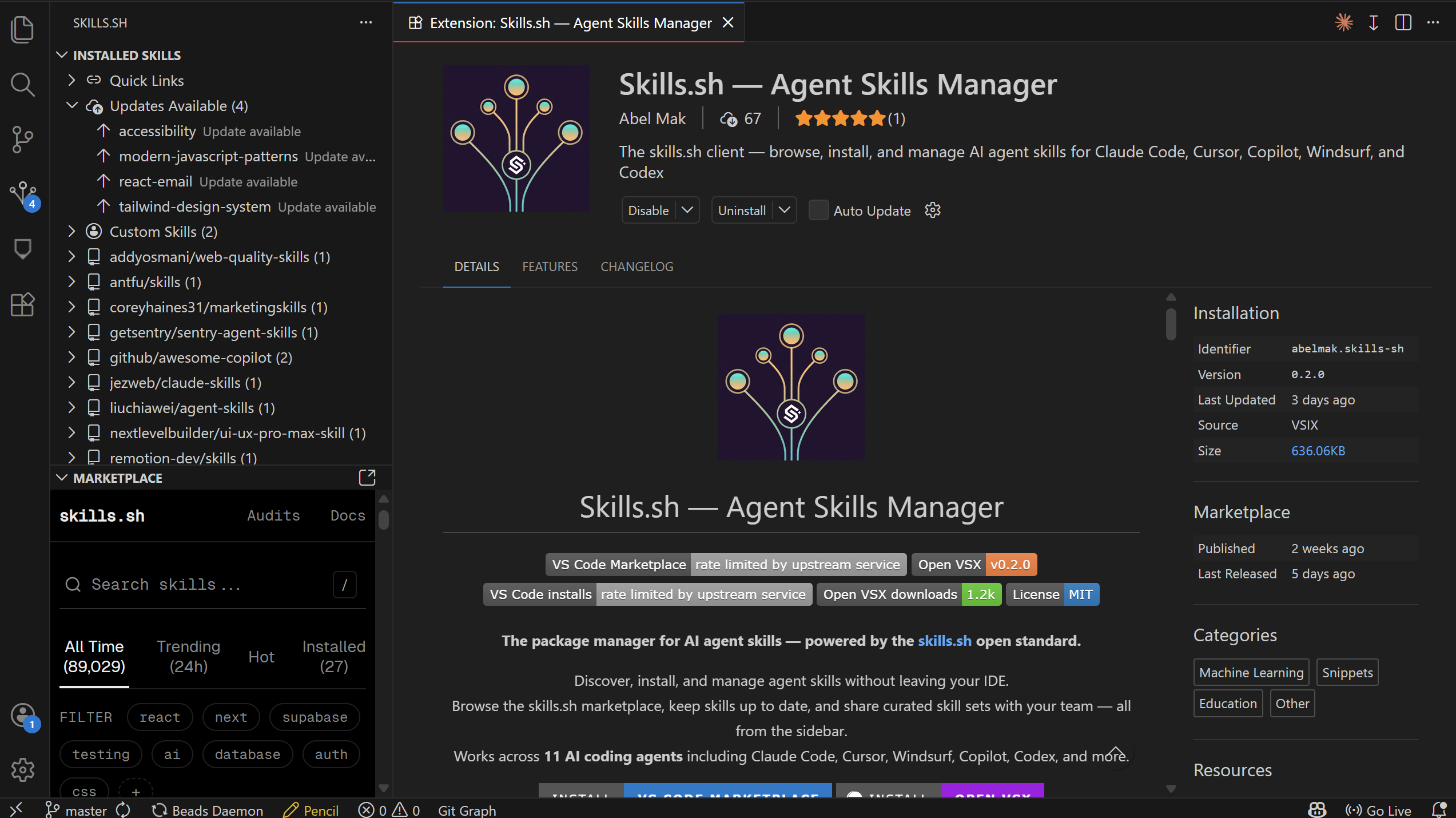Open the Manage gear in activity bar
Screen dimensions: 1456x818
[23, 769]
